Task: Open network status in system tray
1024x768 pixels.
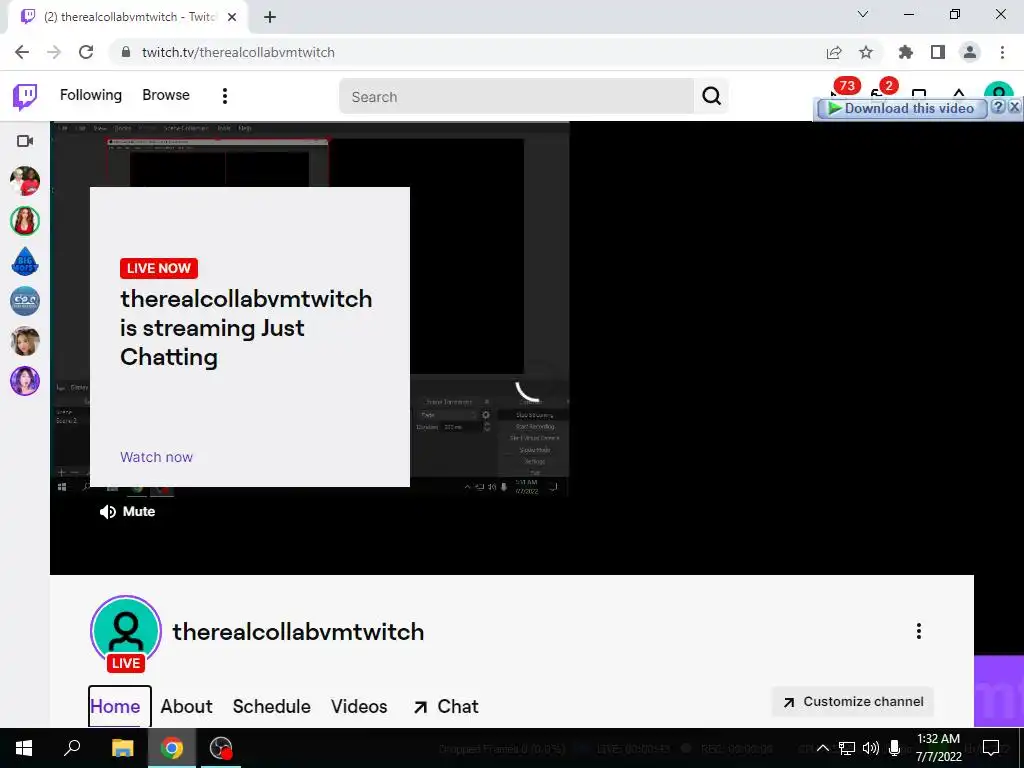Action: tap(847, 748)
